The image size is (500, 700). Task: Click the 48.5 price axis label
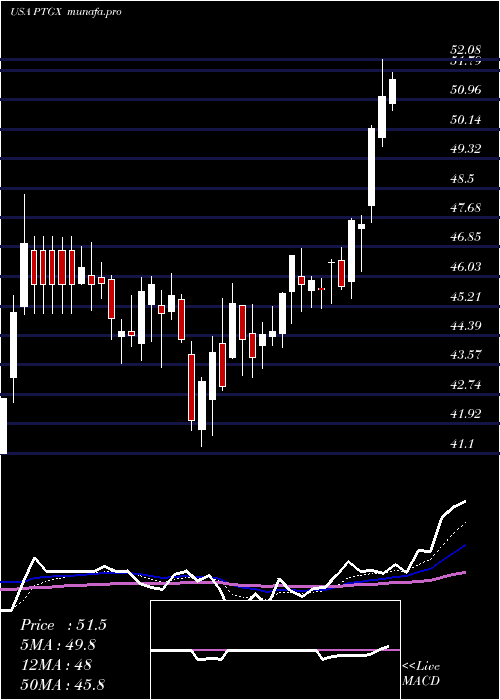coord(462,178)
